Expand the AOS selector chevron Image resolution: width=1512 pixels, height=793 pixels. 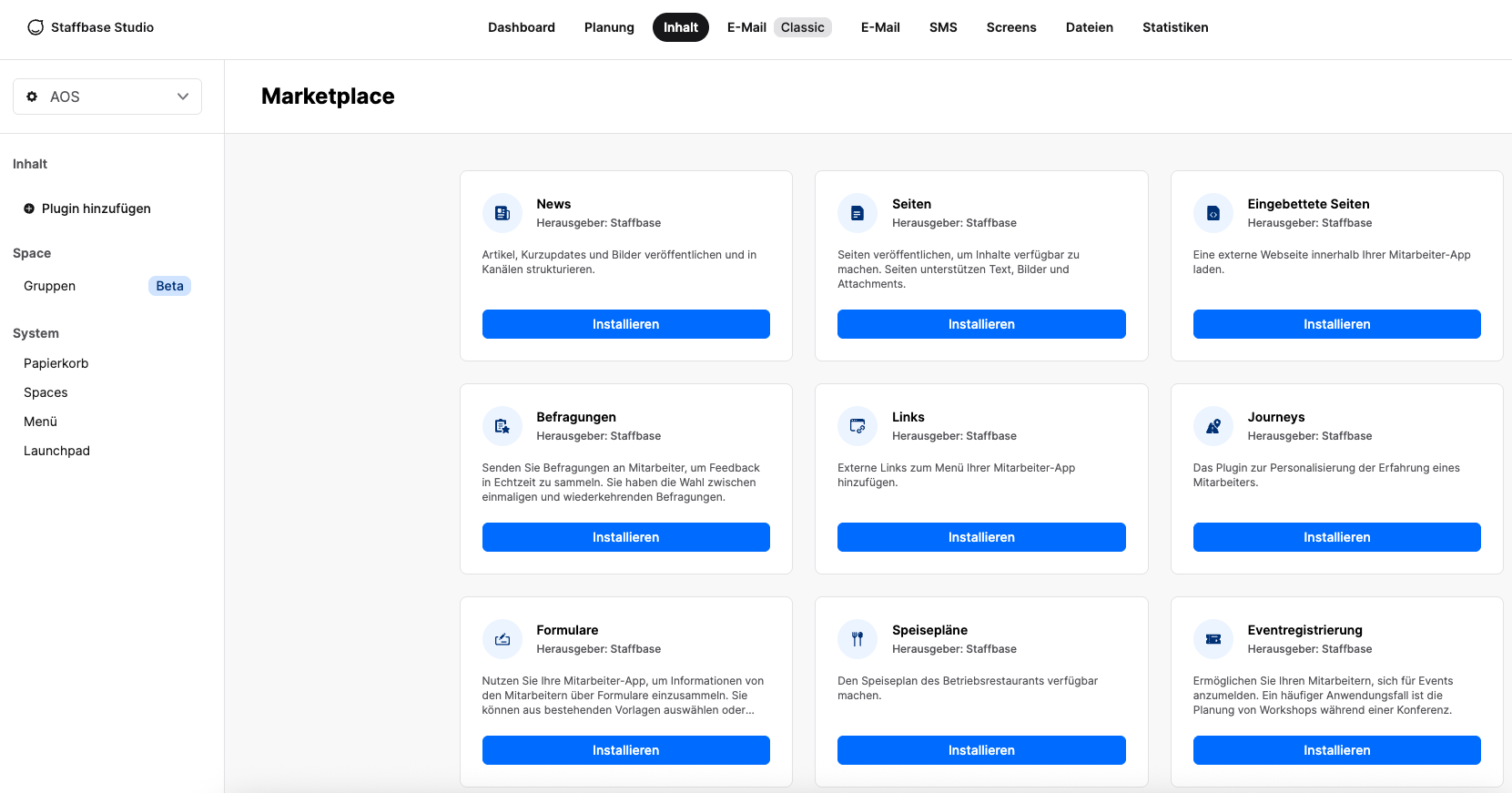(183, 97)
